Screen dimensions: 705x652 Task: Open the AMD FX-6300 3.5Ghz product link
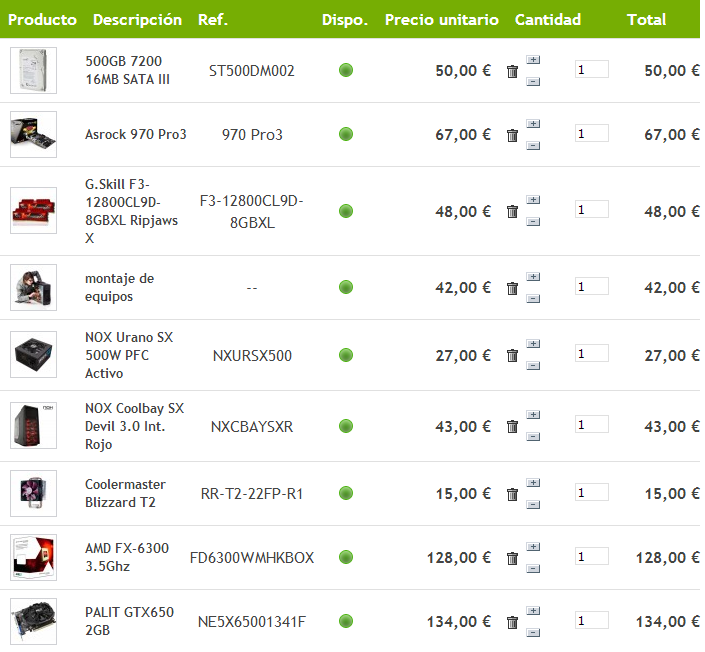tap(127, 557)
